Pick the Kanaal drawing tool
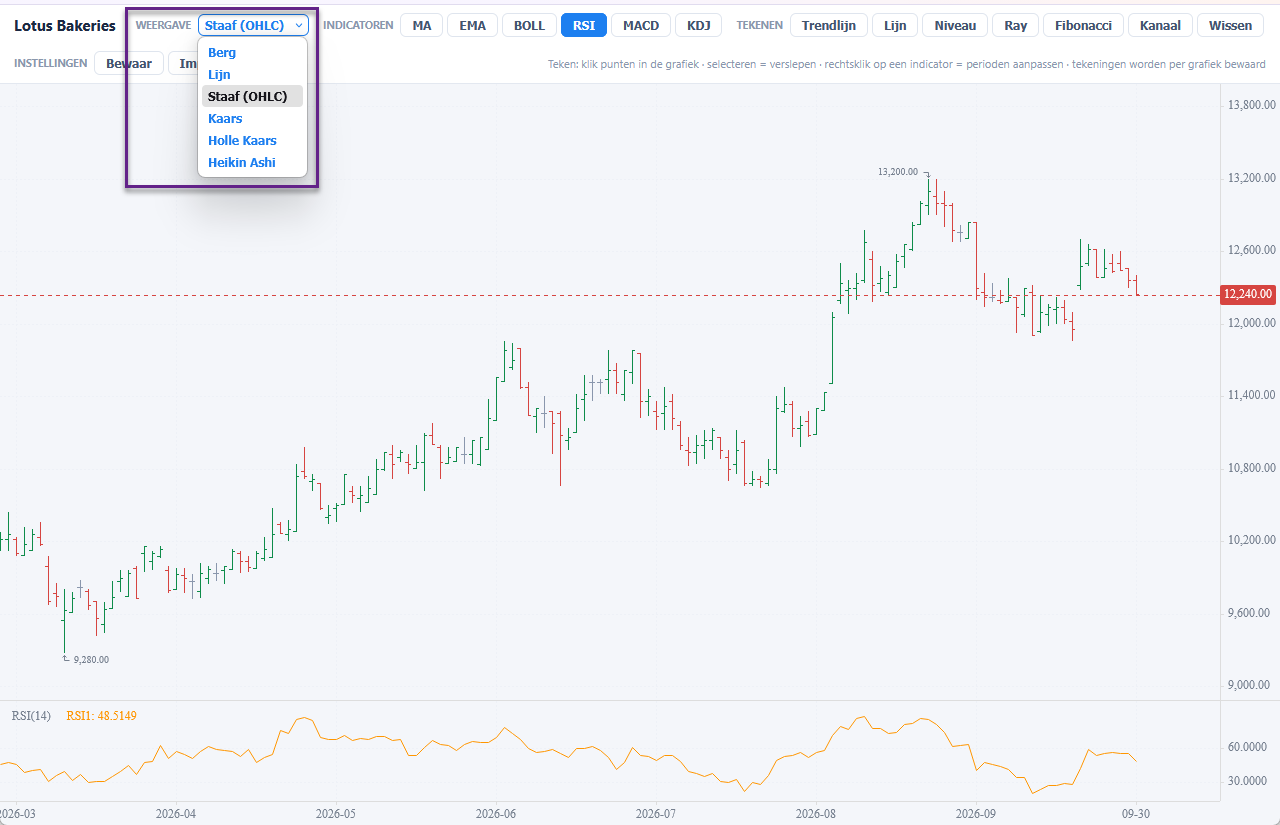1280x825 pixels. click(x=1160, y=25)
